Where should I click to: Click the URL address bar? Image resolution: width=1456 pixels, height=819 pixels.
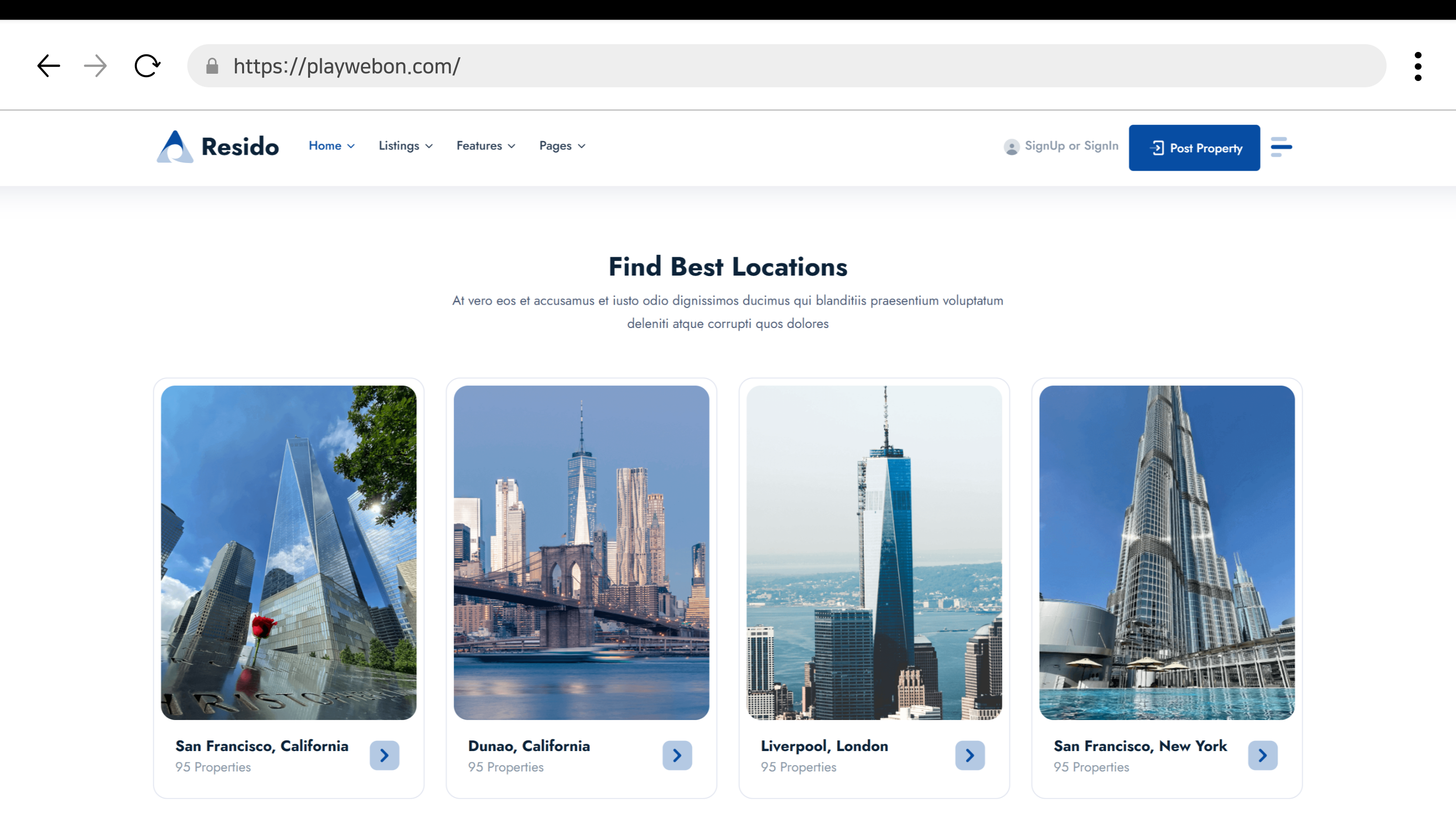coord(791,66)
